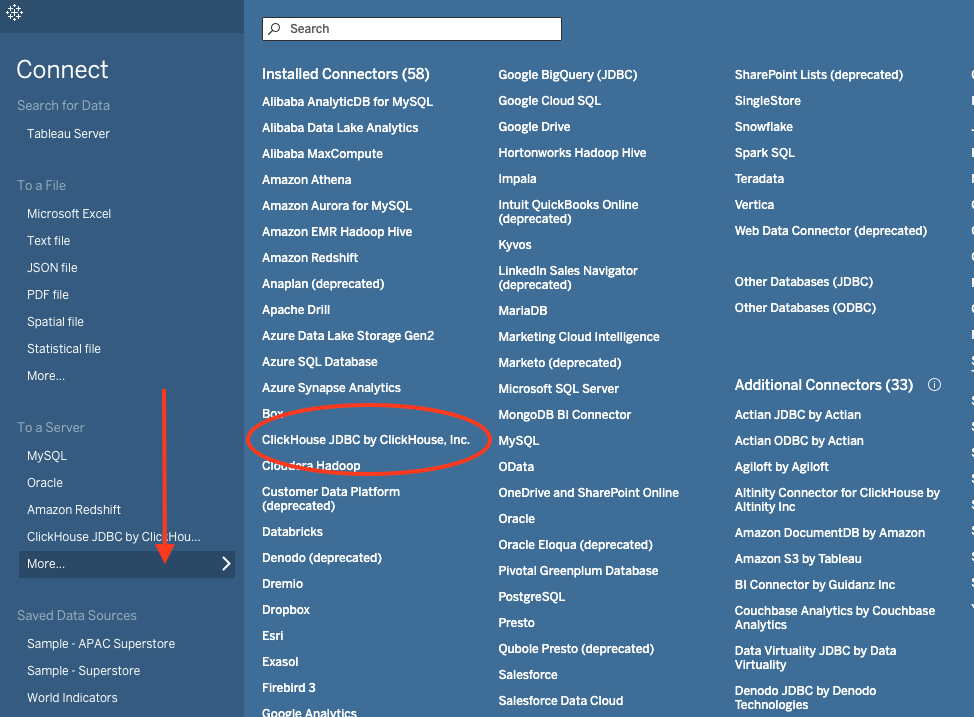
Task: Focus the connector Search field
Action: (420, 29)
